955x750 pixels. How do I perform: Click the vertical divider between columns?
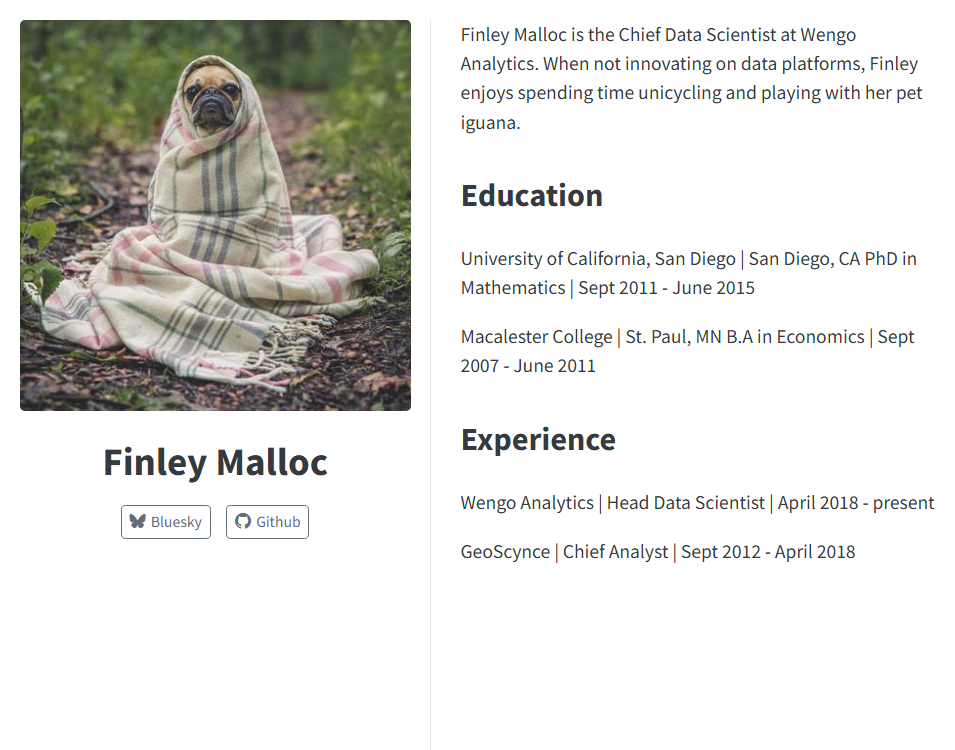430,375
